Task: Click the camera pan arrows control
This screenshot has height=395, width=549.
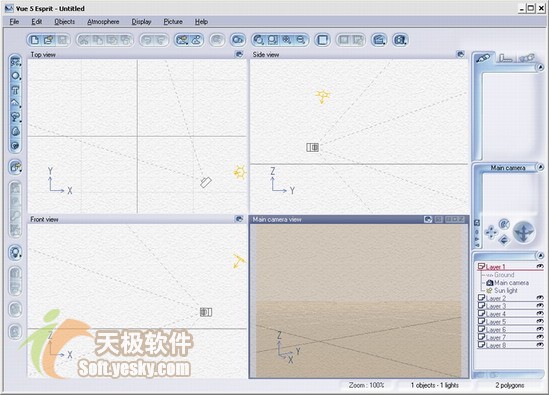Action: [491, 232]
